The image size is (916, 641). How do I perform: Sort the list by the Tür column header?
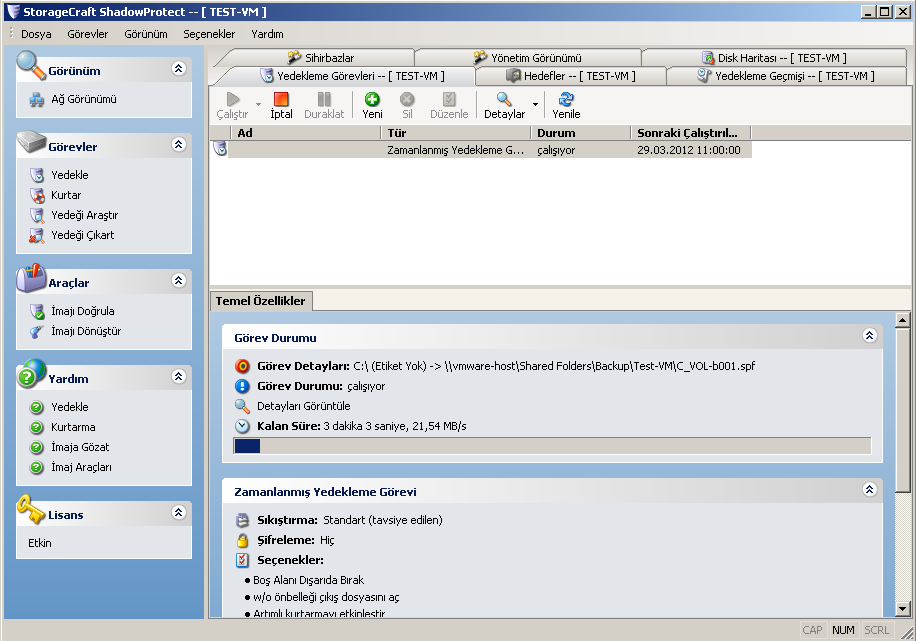pos(456,133)
